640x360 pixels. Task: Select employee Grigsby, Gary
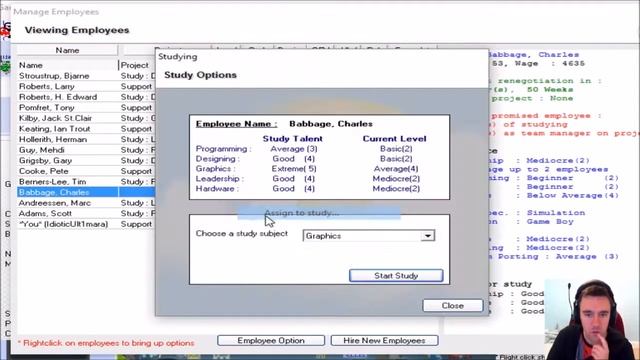[45, 161]
